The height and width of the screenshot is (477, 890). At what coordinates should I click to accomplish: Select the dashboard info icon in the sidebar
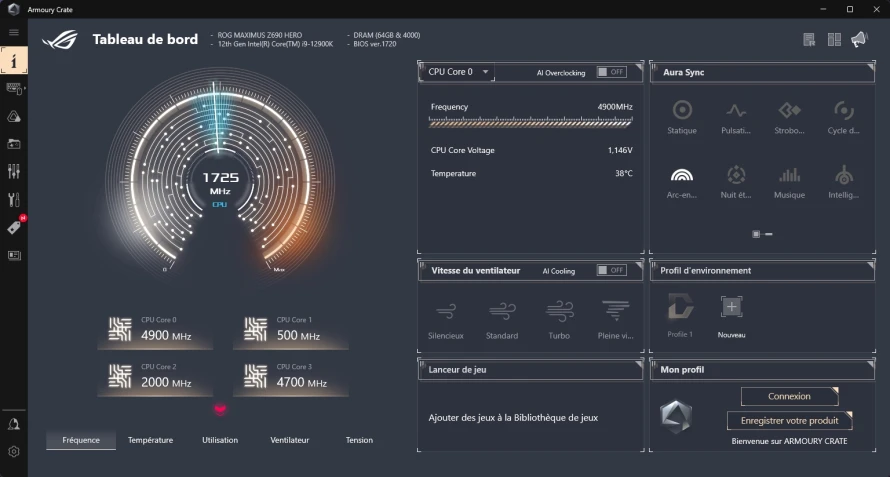tap(14, 60)
